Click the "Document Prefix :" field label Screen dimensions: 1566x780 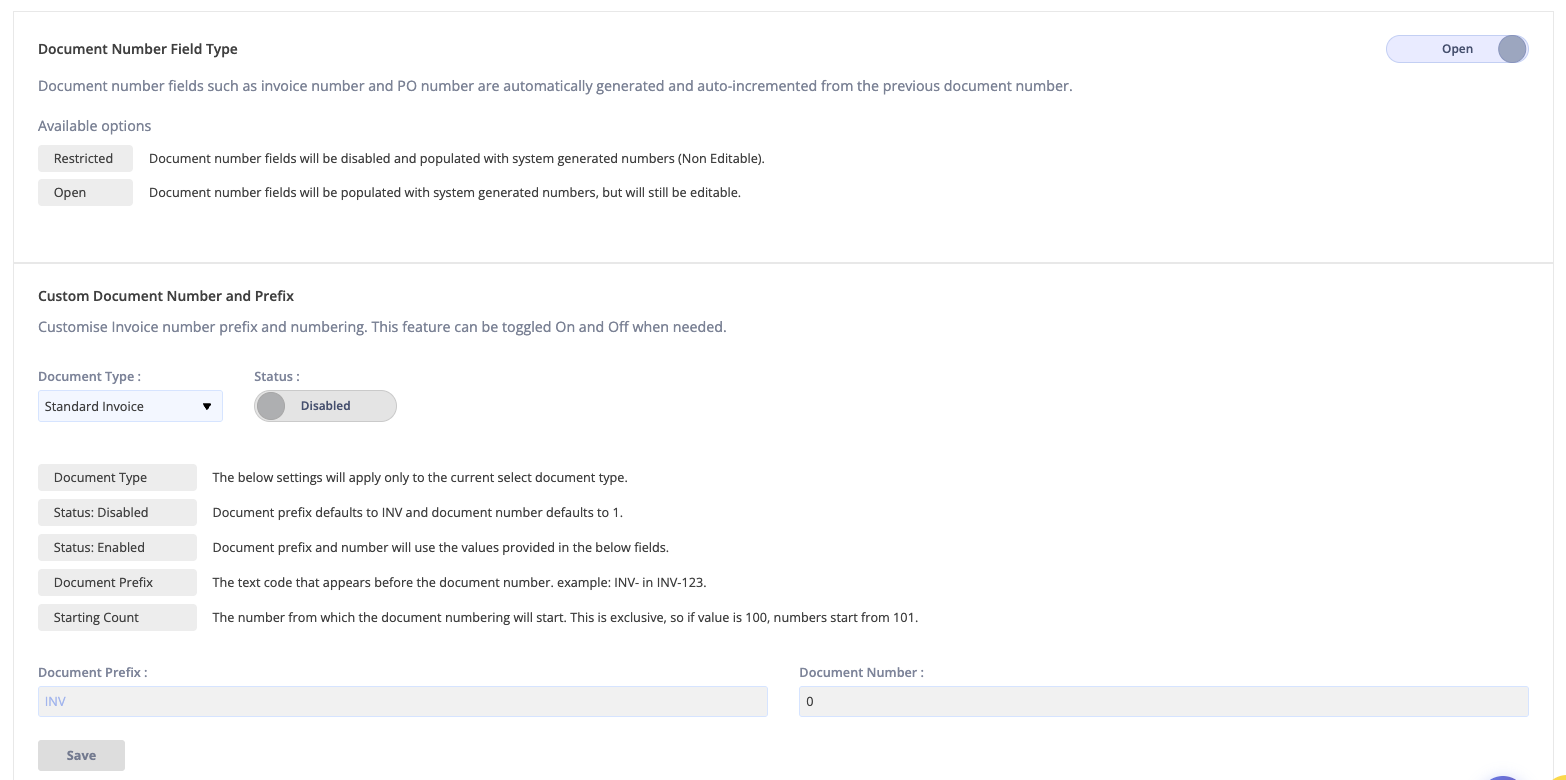pyautogui.click(x=92, y=673)
